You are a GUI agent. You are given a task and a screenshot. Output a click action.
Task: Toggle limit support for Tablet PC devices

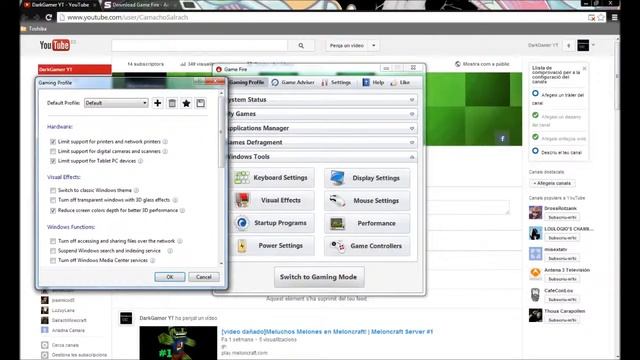53,161
